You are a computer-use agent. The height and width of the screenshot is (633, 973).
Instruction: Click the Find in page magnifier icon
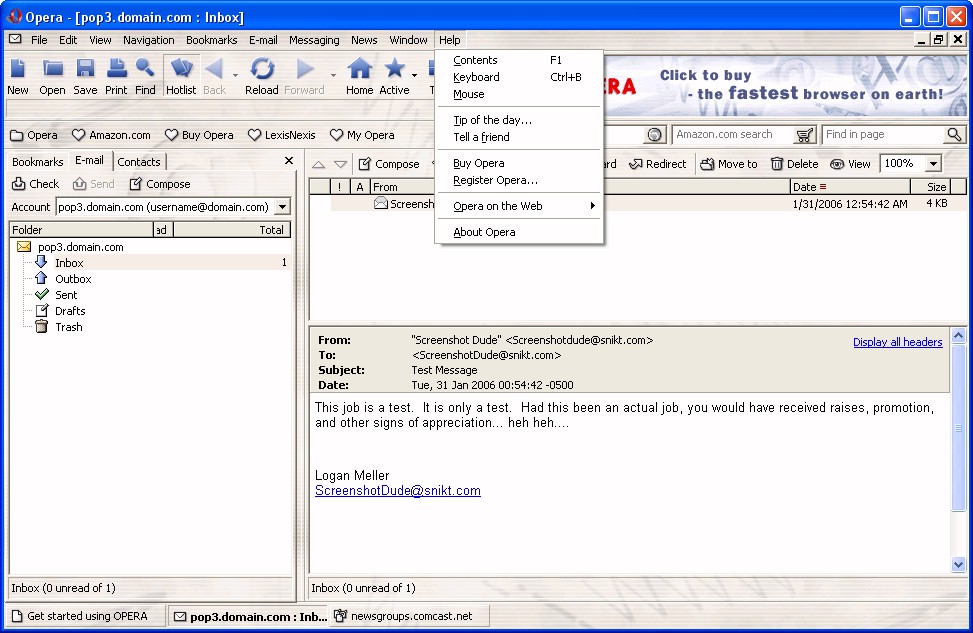click(x=954, y=135)
